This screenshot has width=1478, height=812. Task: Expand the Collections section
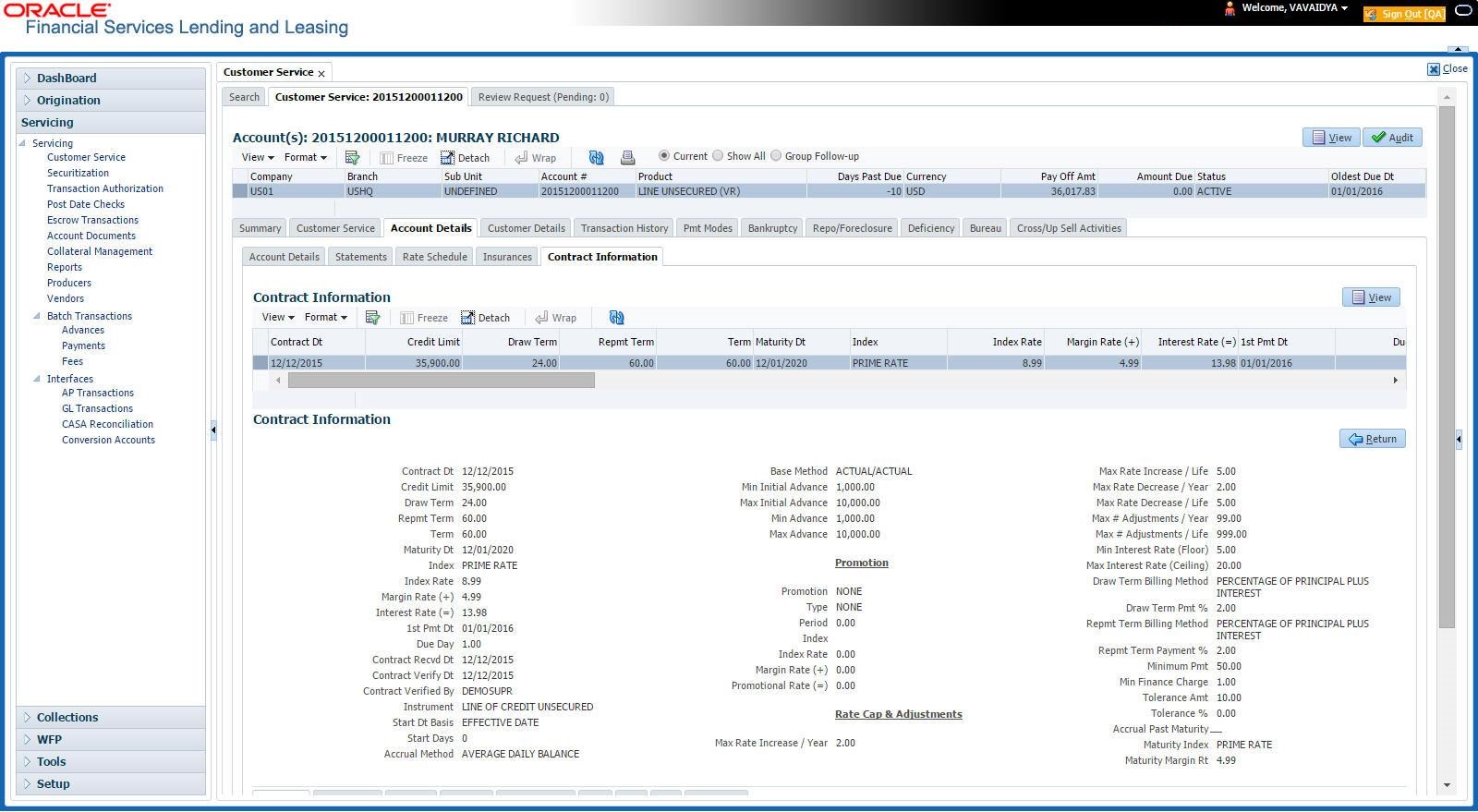(111, 718)
